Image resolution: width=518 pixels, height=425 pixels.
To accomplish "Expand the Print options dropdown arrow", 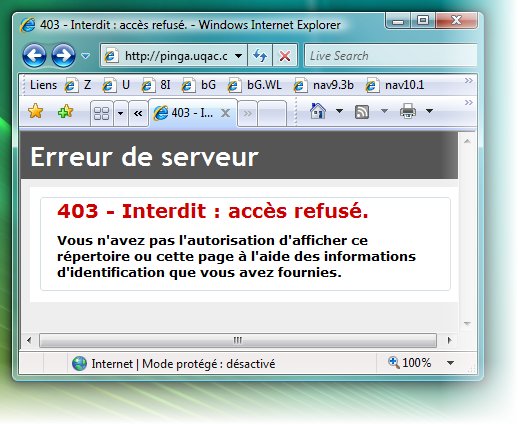I will pyautogui.click(x=429, y=111).
